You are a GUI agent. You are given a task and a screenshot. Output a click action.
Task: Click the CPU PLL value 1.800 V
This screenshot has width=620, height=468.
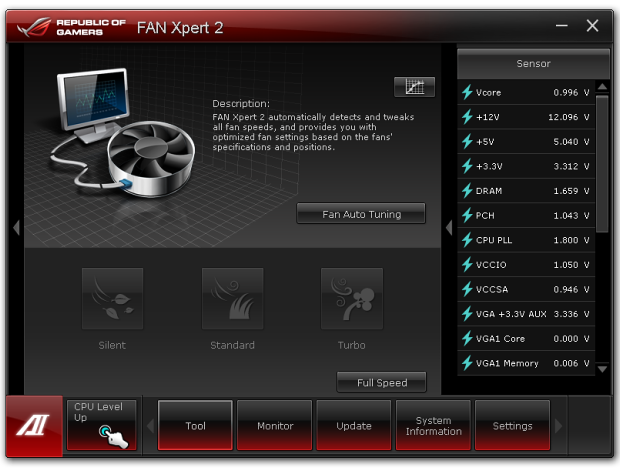(x=571, y=240)
